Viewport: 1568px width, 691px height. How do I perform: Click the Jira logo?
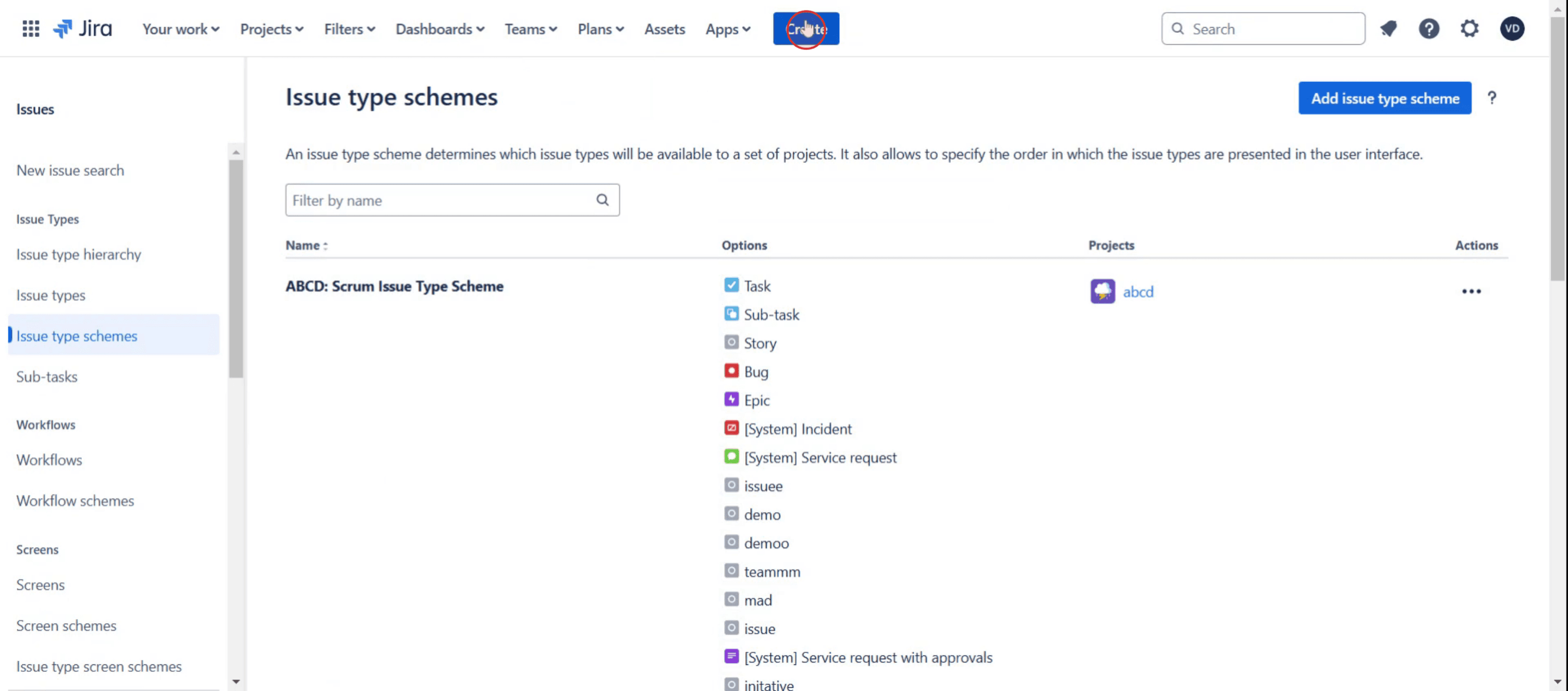click(82, 29)
